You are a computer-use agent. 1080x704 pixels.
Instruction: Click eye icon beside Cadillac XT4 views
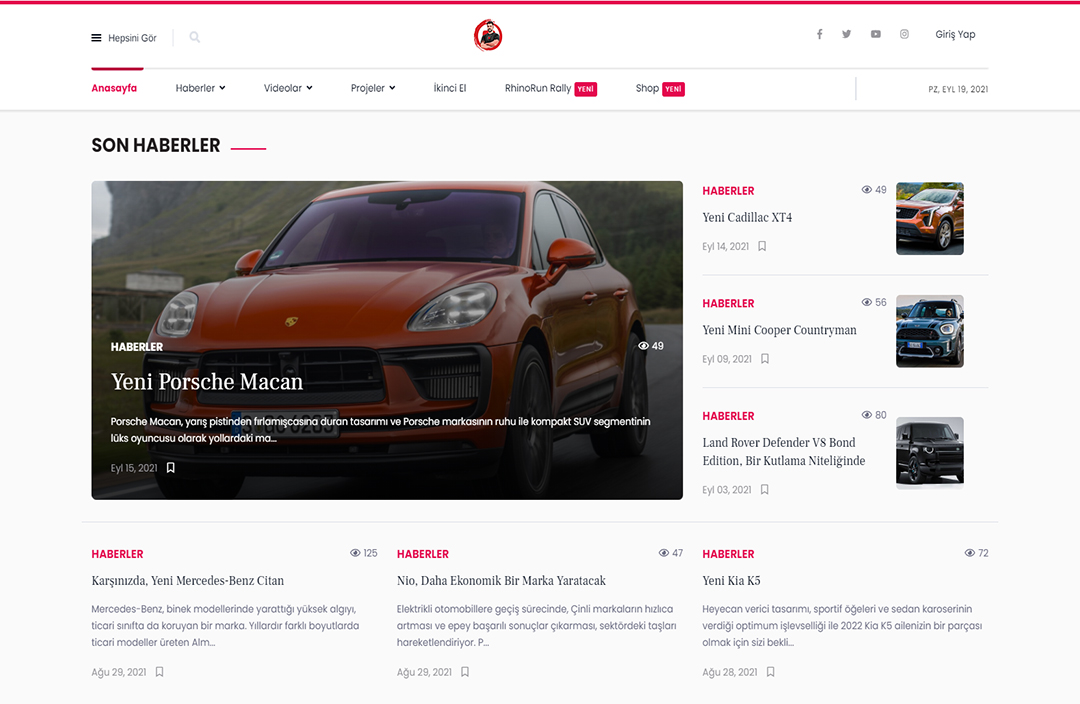pyautogui.click(x=866, y=189)
